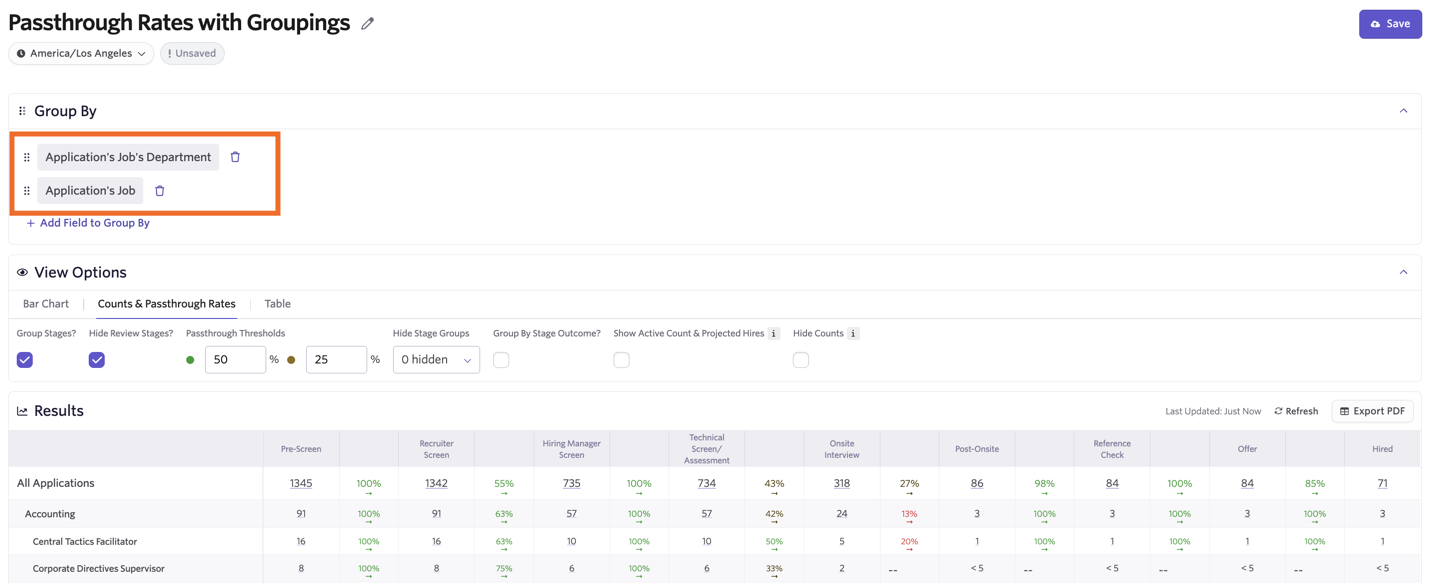This screenshot has width=1430, height=584.
Task: Check Show Active Count & Projected Hires
Action: coord(622,360)
